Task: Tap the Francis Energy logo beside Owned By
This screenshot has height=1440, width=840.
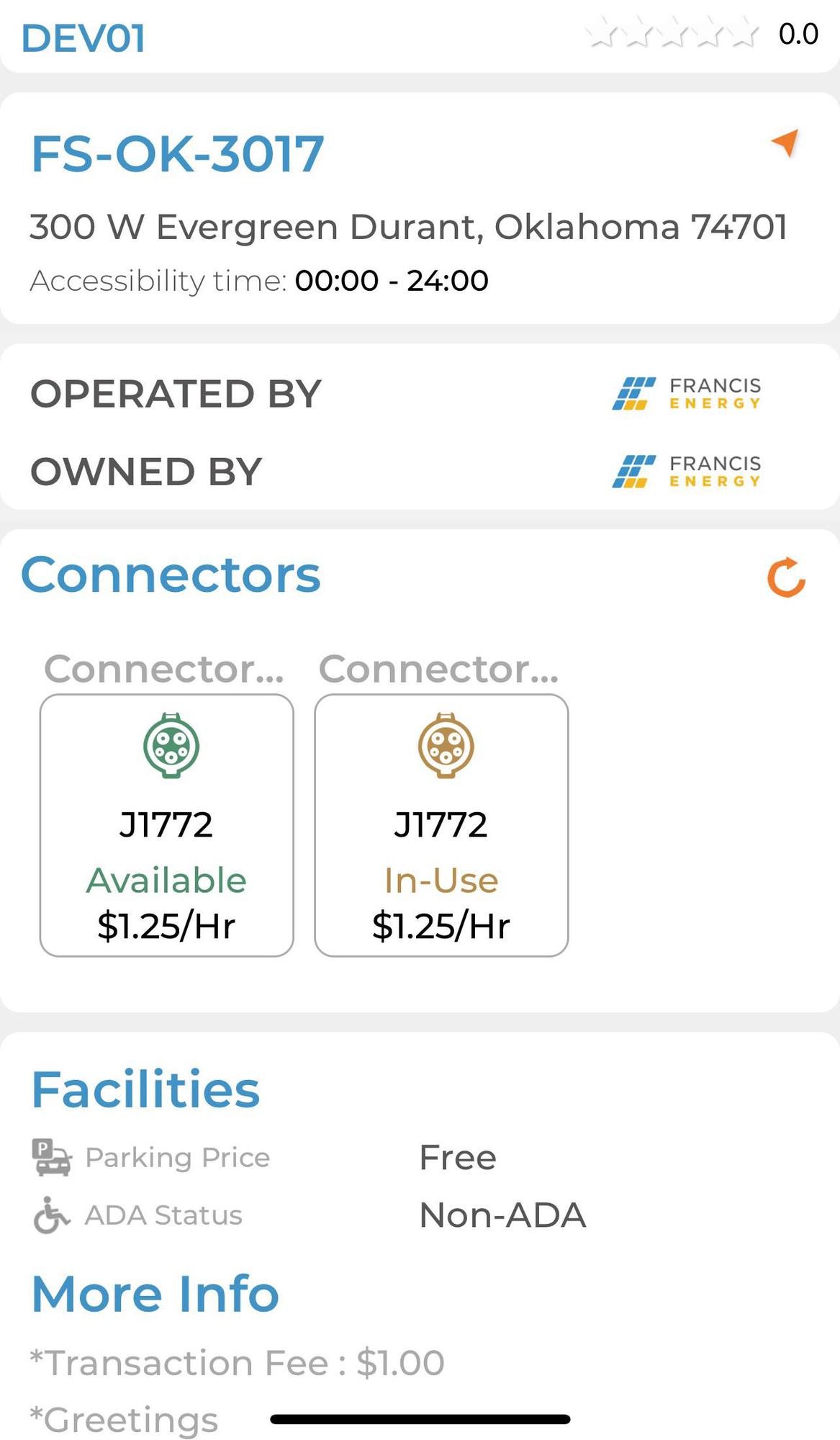Action: coord(686,472)
